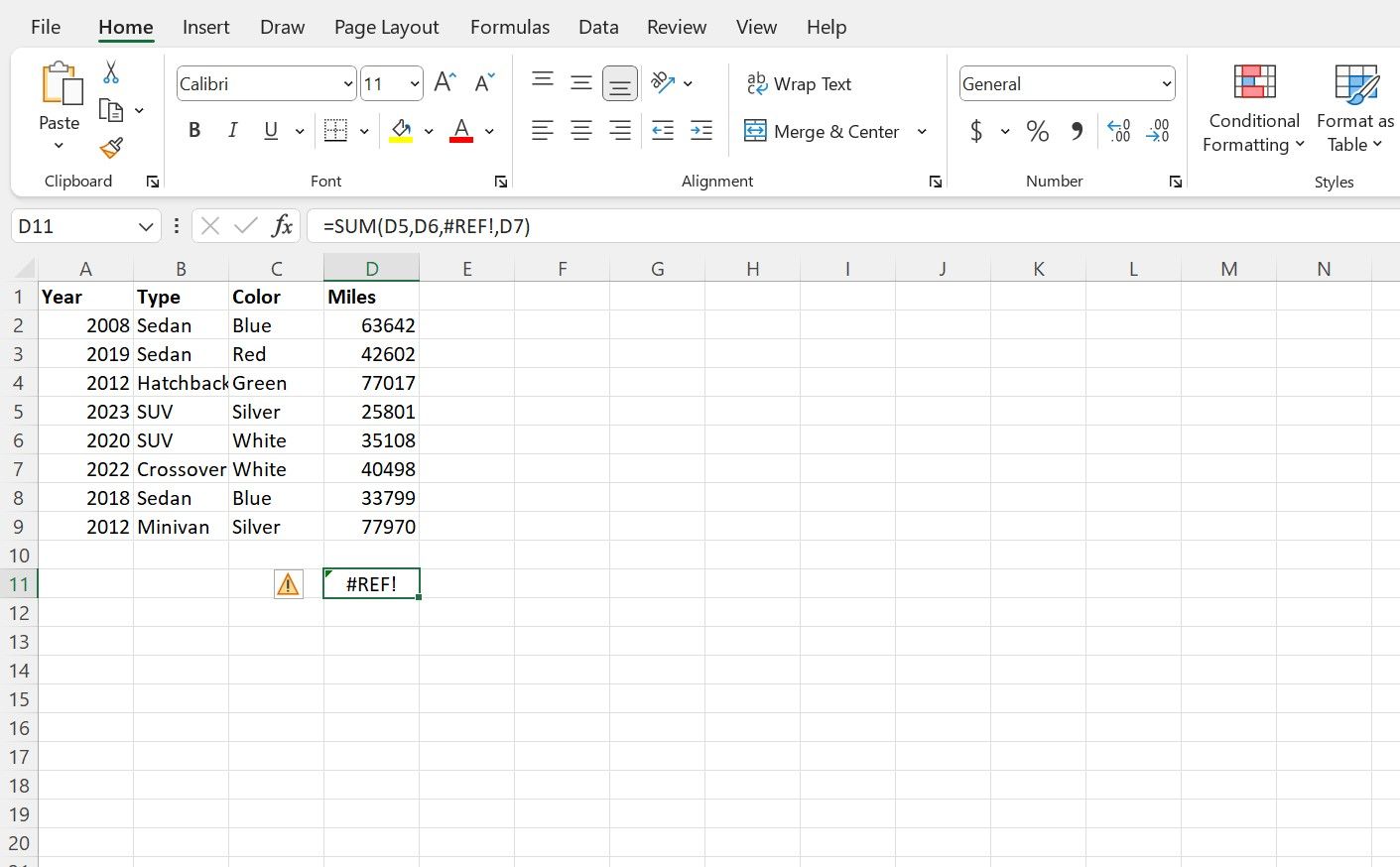
Task: Click the Copy icon
Action: click(109, 109)
